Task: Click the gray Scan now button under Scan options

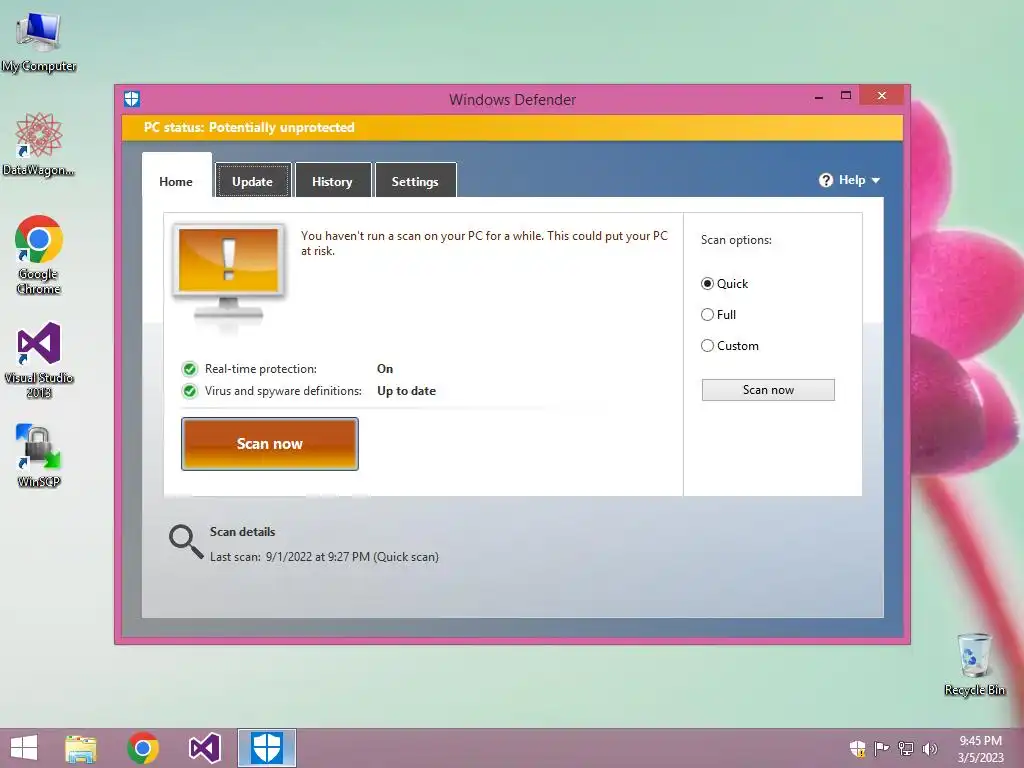Action: pos(768,390)
